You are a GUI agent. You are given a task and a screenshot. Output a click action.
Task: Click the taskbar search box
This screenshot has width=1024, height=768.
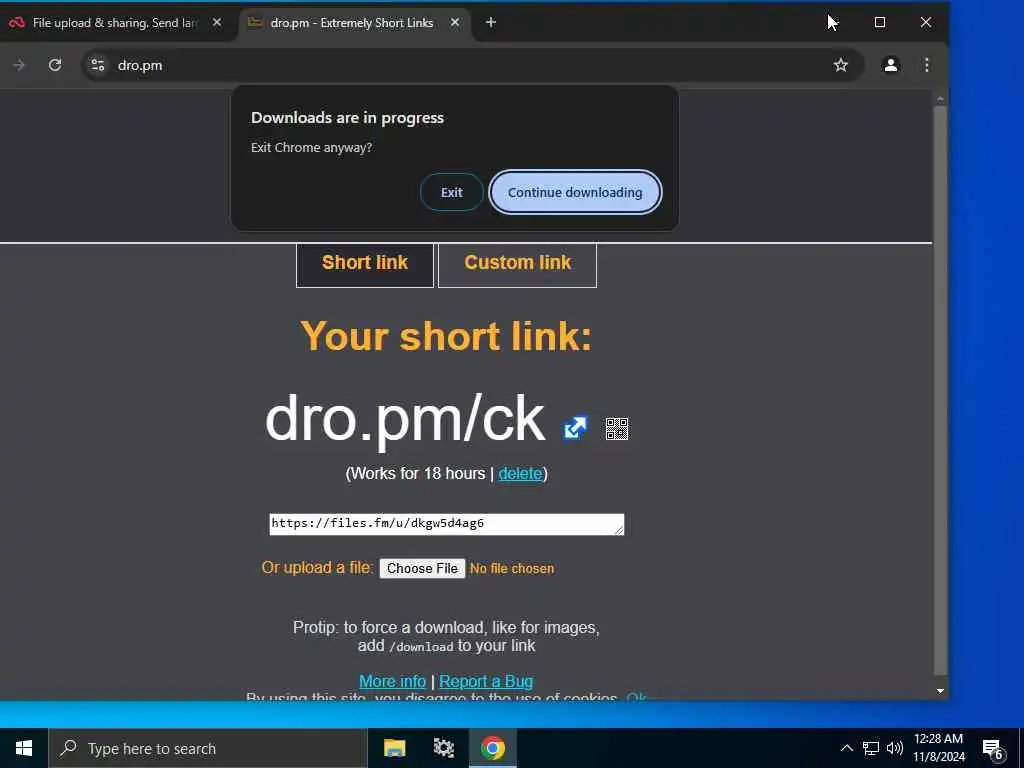coord(208,748)
